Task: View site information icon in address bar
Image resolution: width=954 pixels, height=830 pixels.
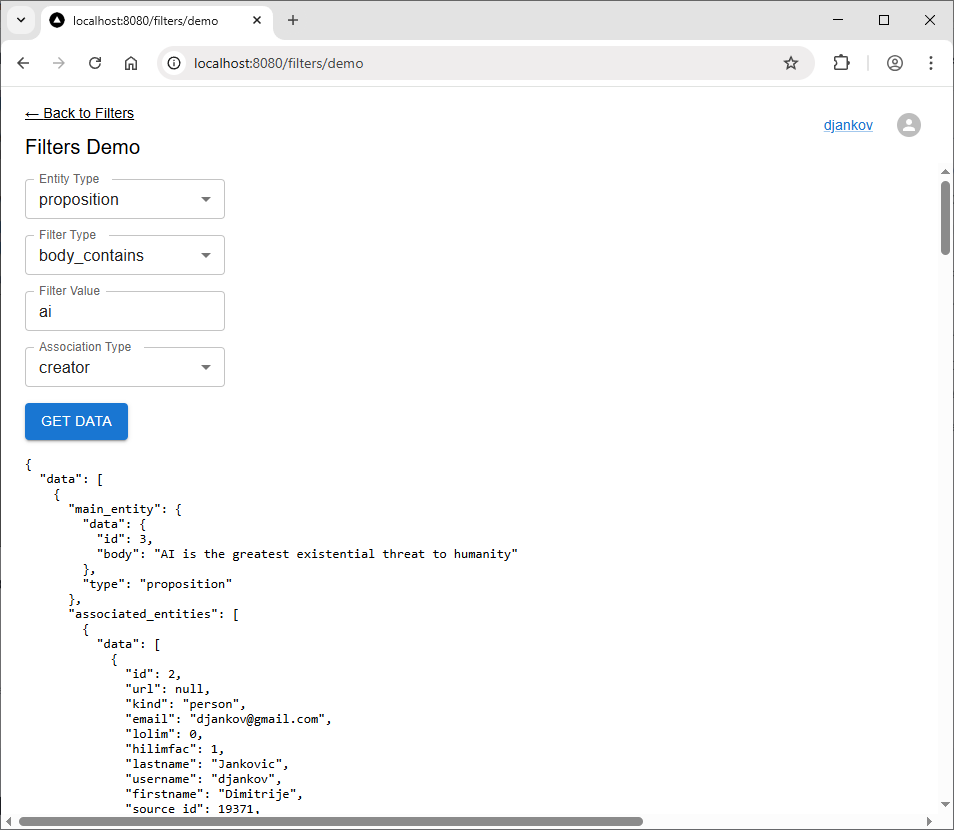Action: pos(174,63)
